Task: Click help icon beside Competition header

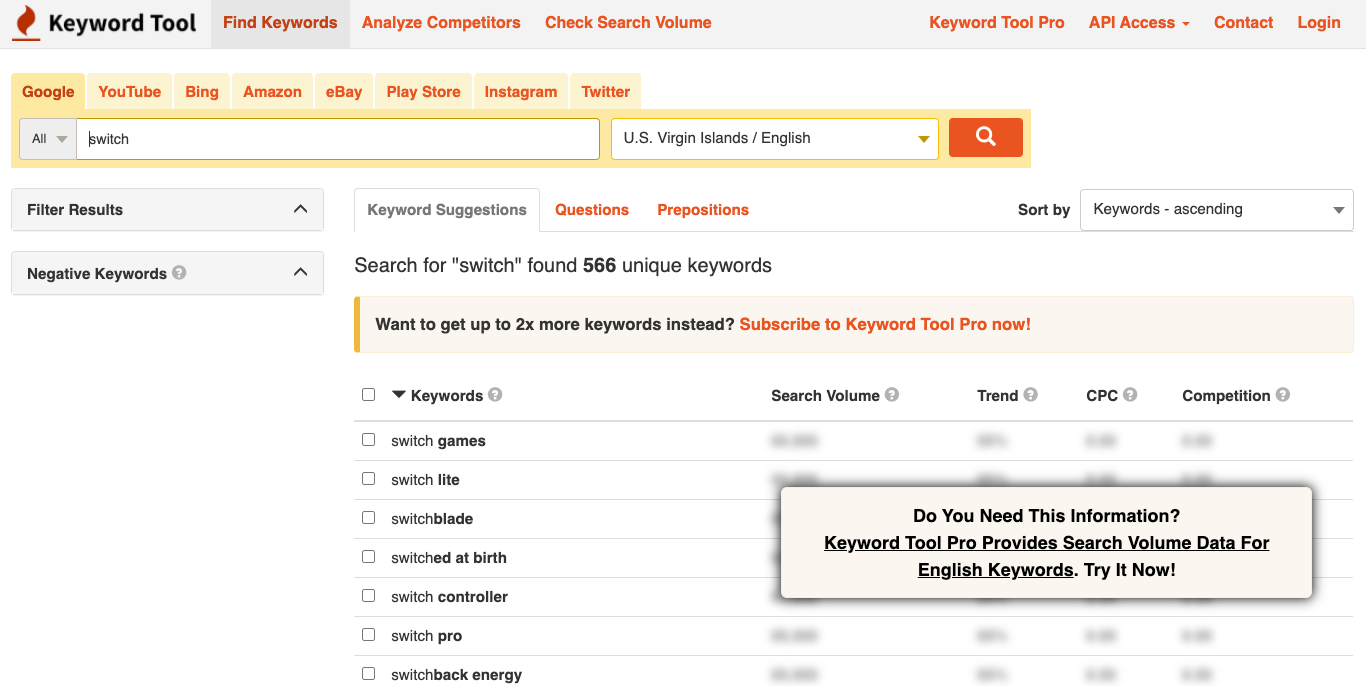Action: (1282, 395)
